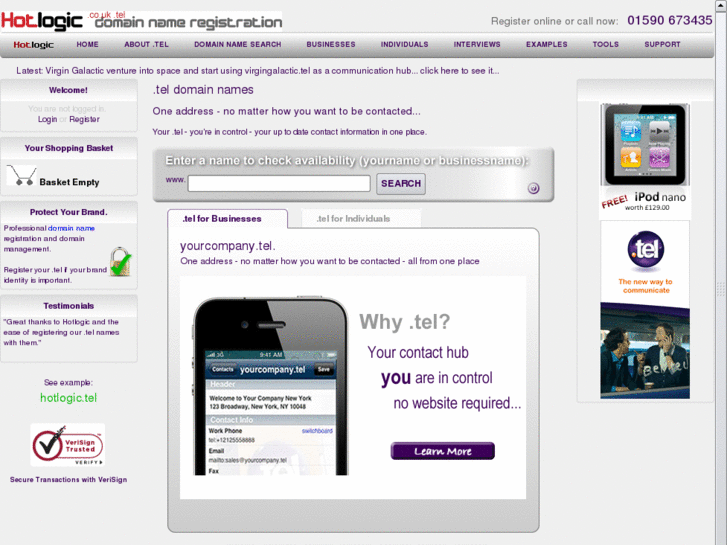Click the iPhone yourcompany.tel preview image
Screen dimensions: 727x545
tap(271, 386)
